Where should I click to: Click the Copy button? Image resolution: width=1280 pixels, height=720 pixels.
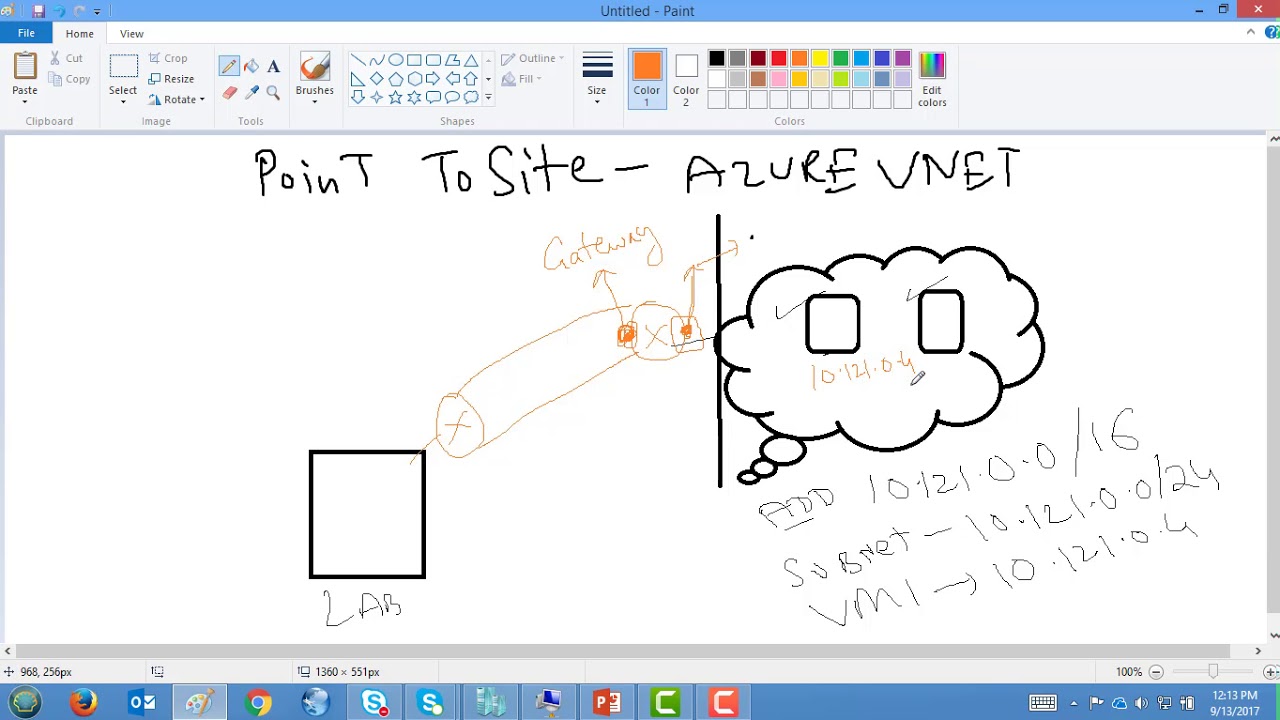69,79
